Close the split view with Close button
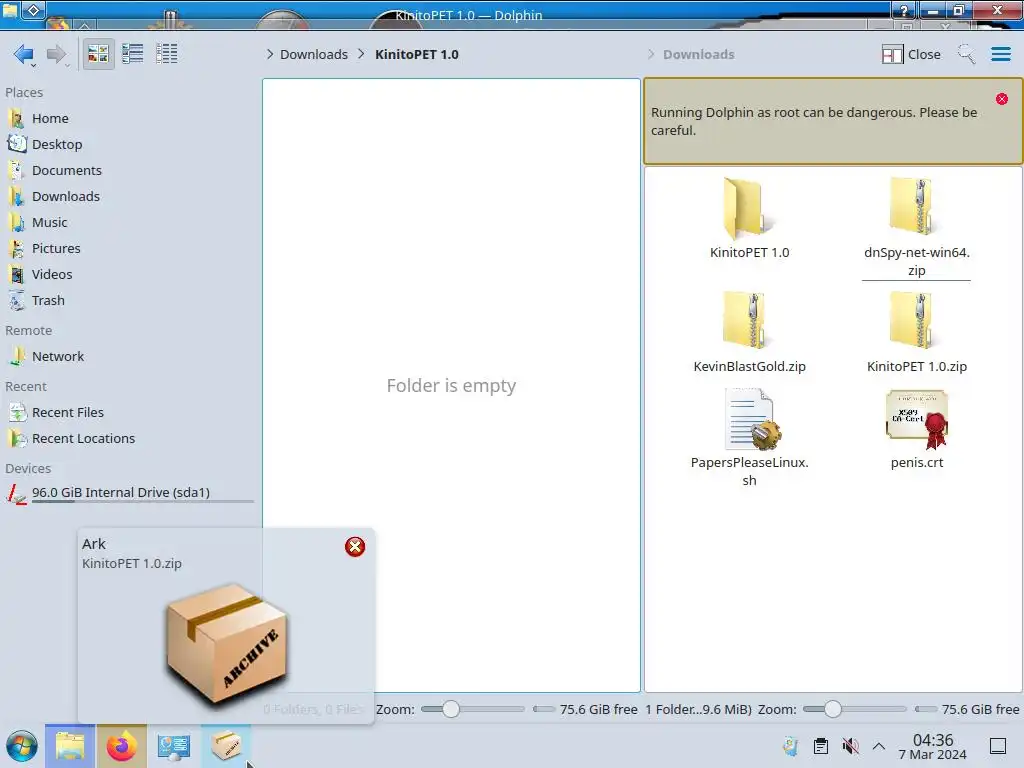This screenshot has height=768, width=1024. (911, 54)
